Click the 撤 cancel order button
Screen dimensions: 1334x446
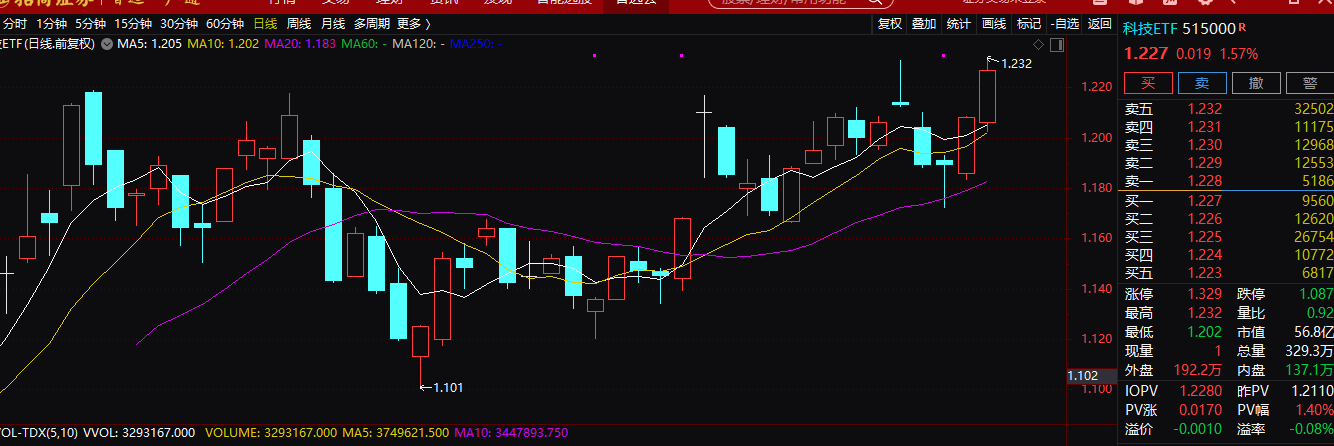(x=1254, y=83)
